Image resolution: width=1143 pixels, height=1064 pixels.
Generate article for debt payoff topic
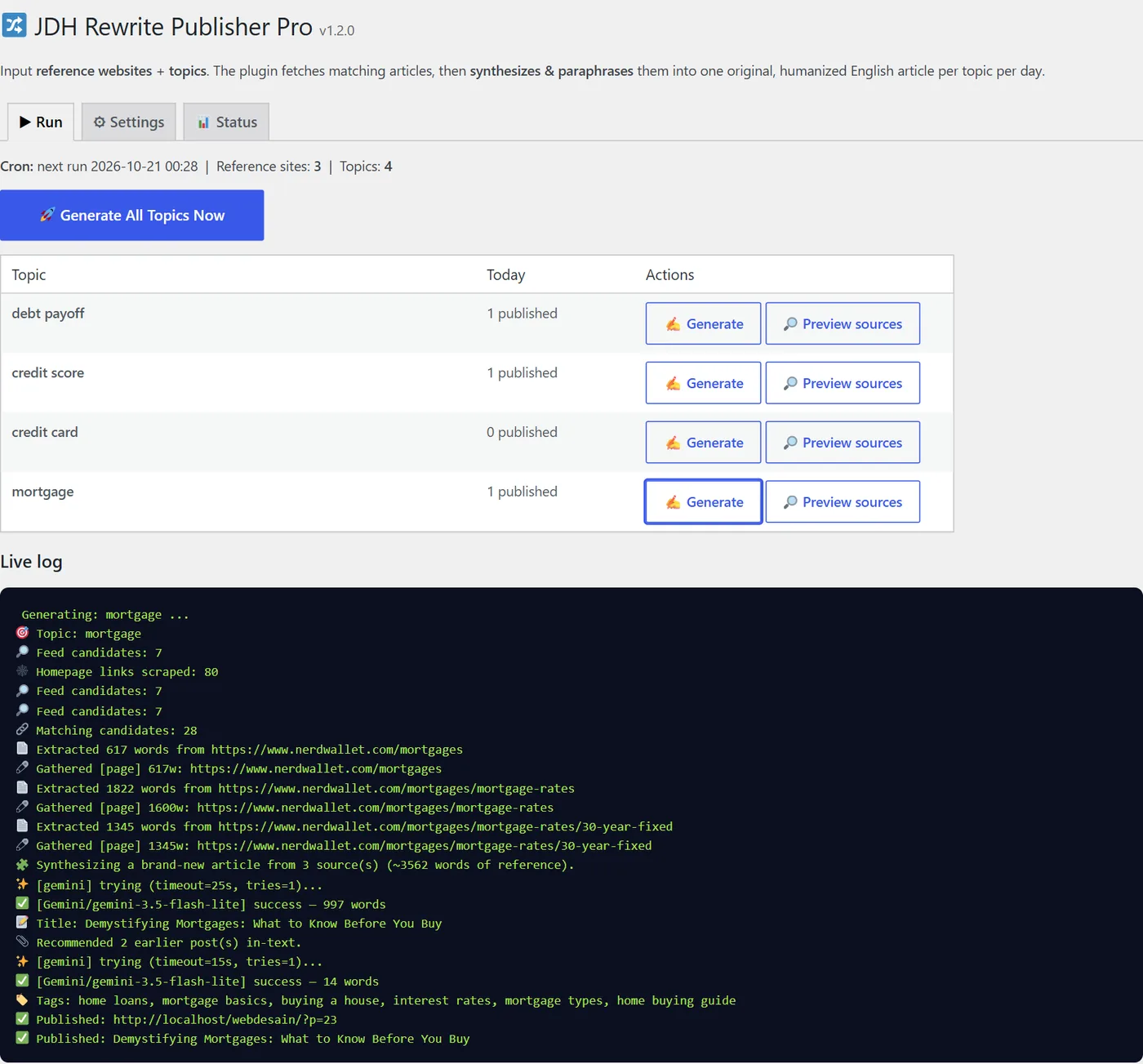click(x=703, y=324)
